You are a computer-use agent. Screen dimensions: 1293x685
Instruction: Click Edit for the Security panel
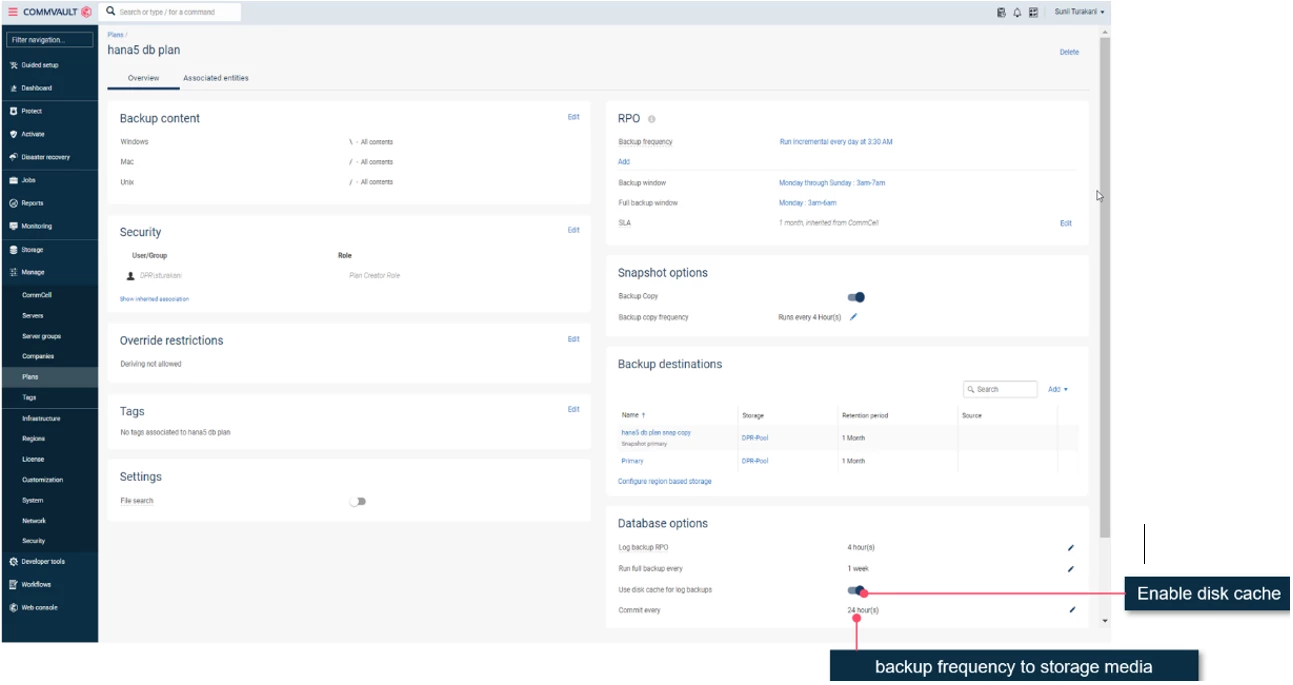pyautogui.click(x=573, y=230)
